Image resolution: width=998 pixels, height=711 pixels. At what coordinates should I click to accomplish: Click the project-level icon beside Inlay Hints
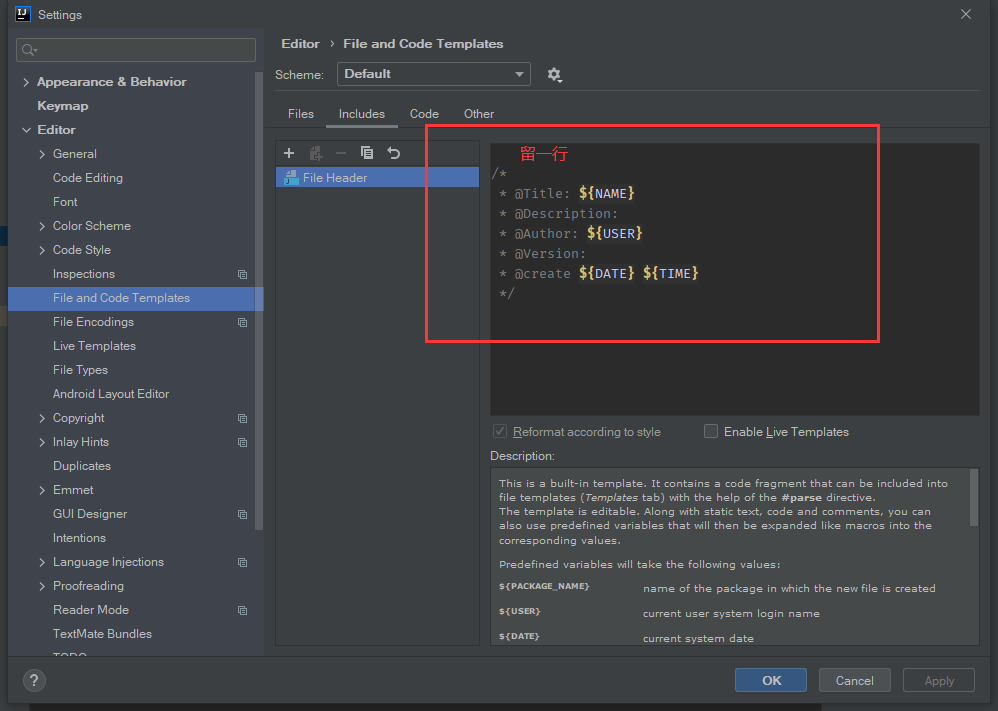pos(242,442)
